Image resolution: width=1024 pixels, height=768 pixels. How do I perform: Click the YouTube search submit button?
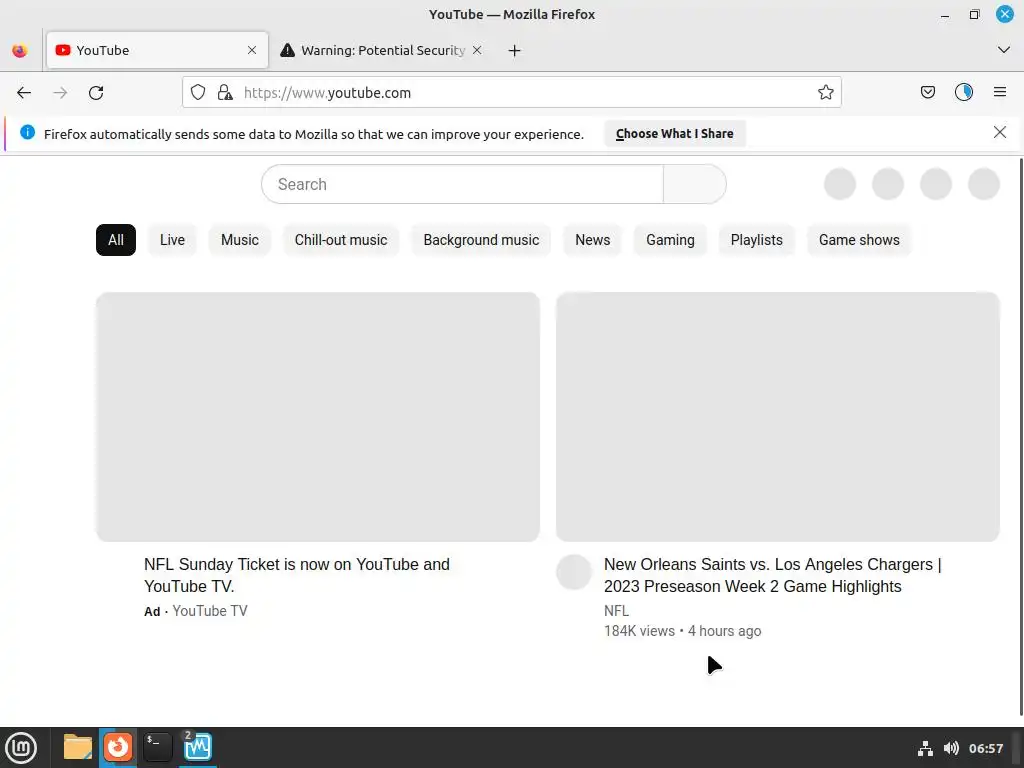pyautogui.click(x=695, y=184)
